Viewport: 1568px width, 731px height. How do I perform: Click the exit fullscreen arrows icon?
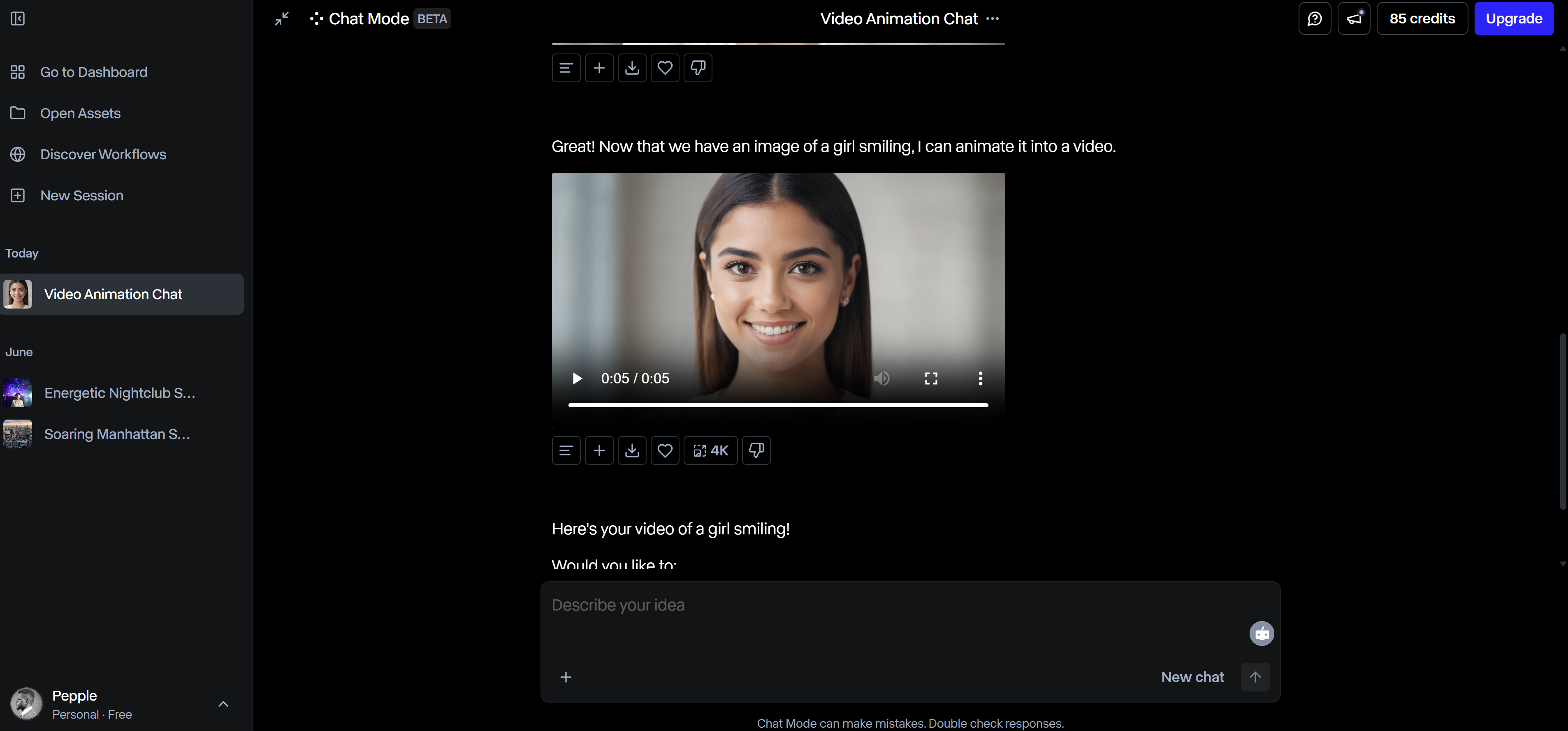coord(282,19)
